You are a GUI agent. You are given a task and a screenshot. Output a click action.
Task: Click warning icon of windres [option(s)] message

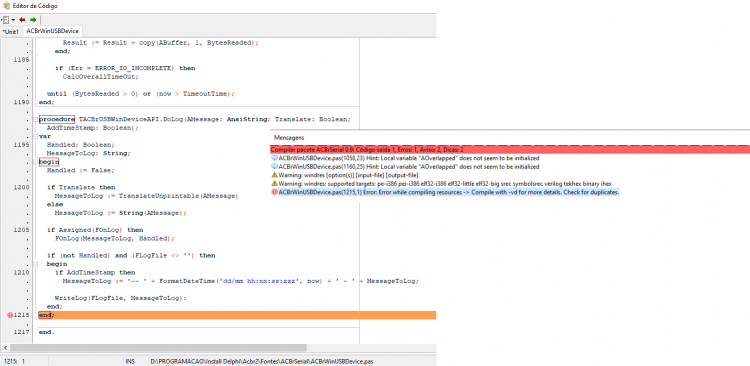[275, 175]
